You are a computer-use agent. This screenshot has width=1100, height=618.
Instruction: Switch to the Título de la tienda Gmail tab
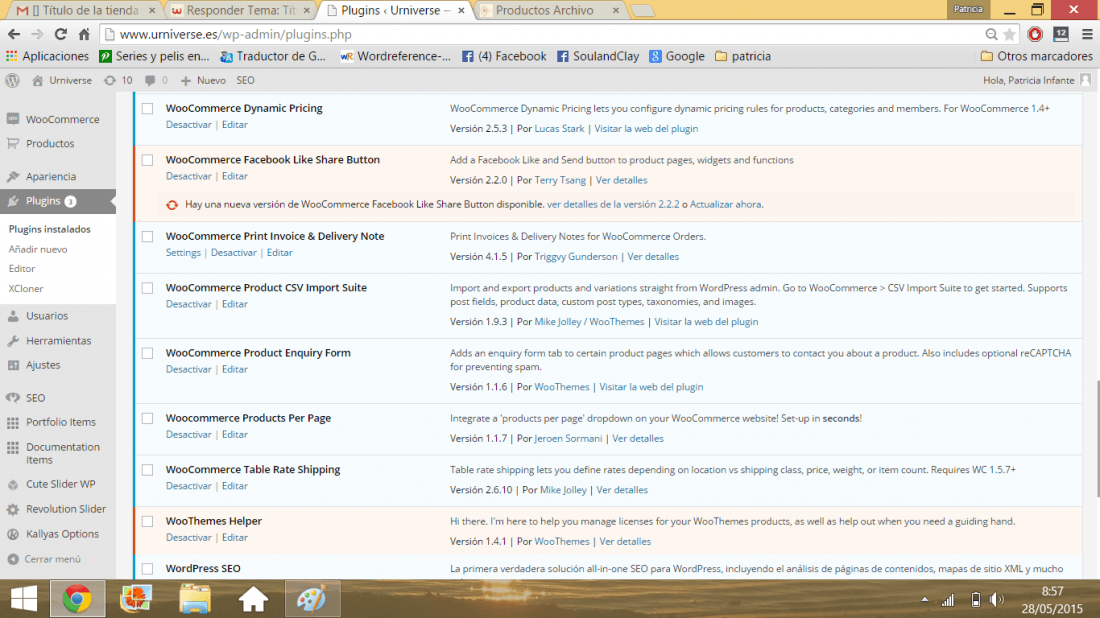(86, 11)
